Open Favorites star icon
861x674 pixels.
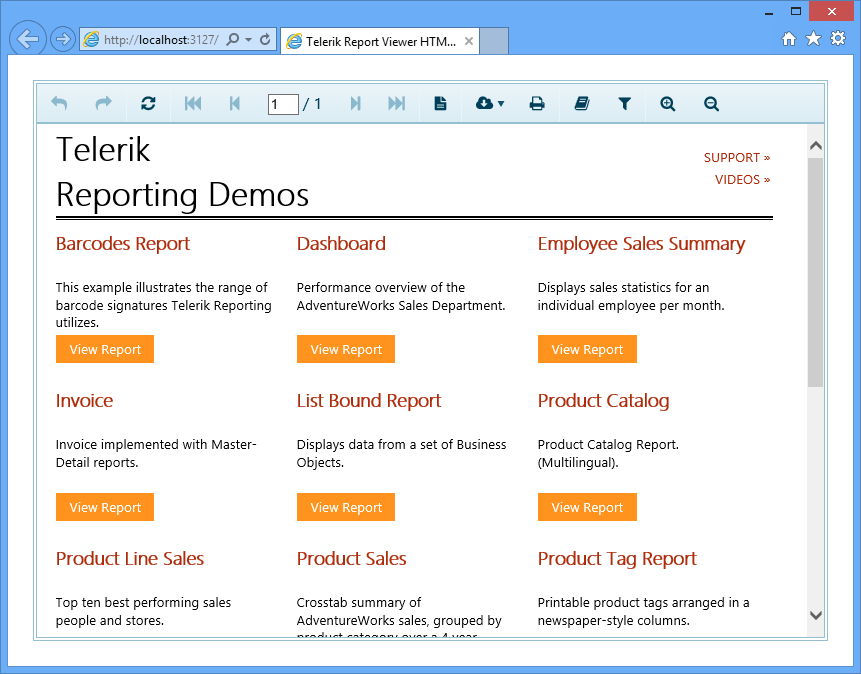(x=813, y=38)
